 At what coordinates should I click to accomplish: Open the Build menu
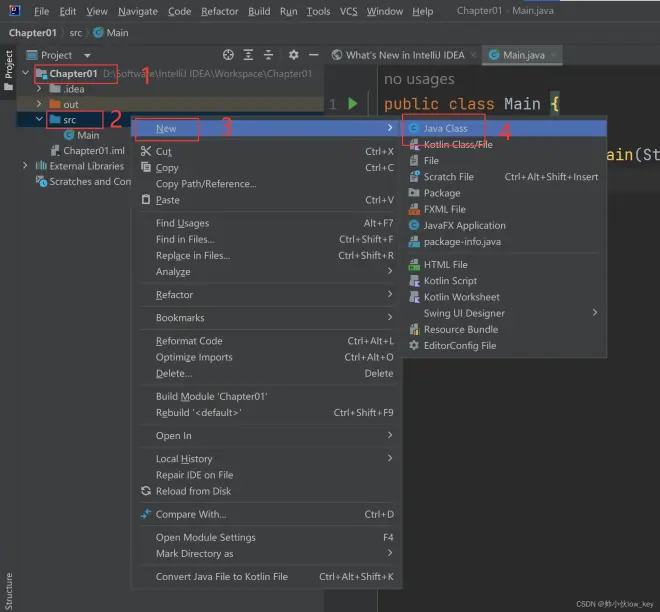[x=259, y=11]
